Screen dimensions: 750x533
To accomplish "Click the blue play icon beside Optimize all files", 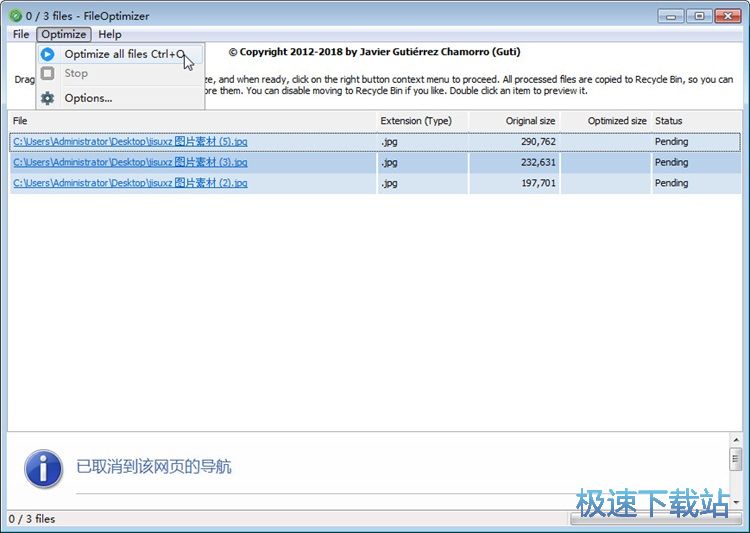I will point(47,54).
